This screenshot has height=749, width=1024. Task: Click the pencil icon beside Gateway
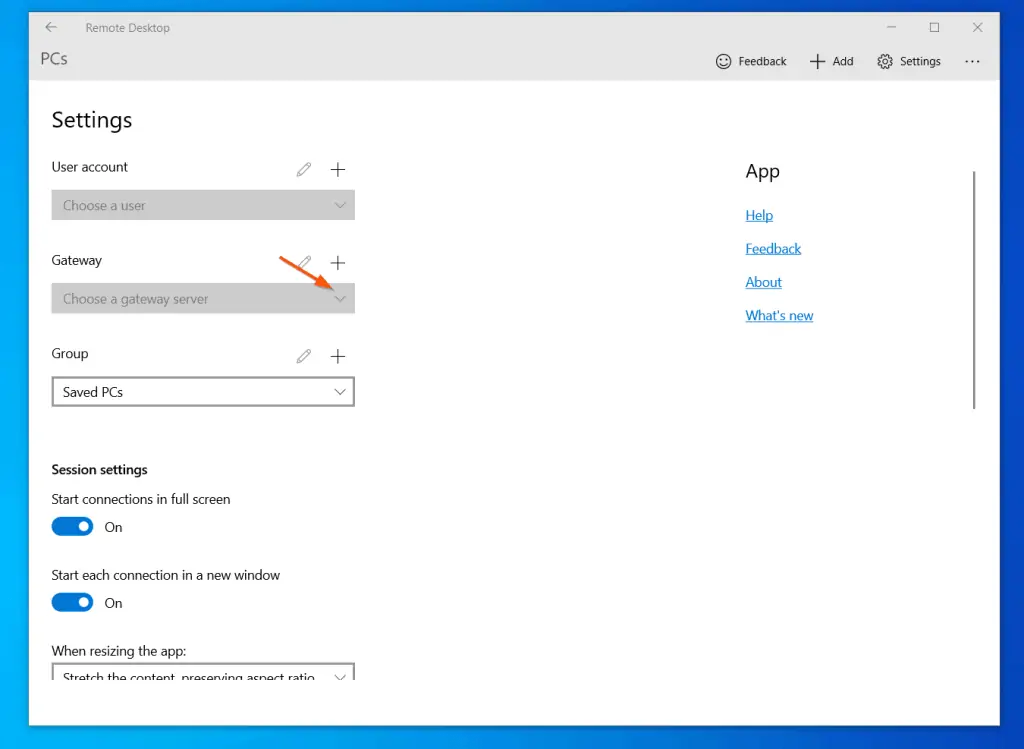(303, 262)
